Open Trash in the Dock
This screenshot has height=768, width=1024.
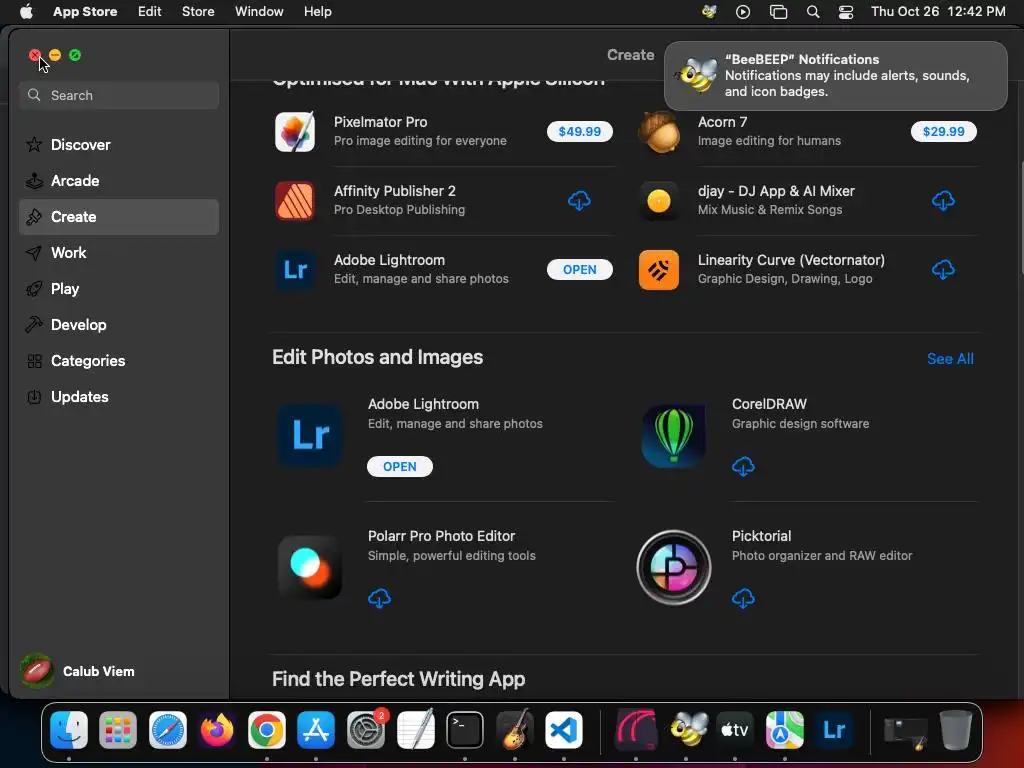(955, 729)
